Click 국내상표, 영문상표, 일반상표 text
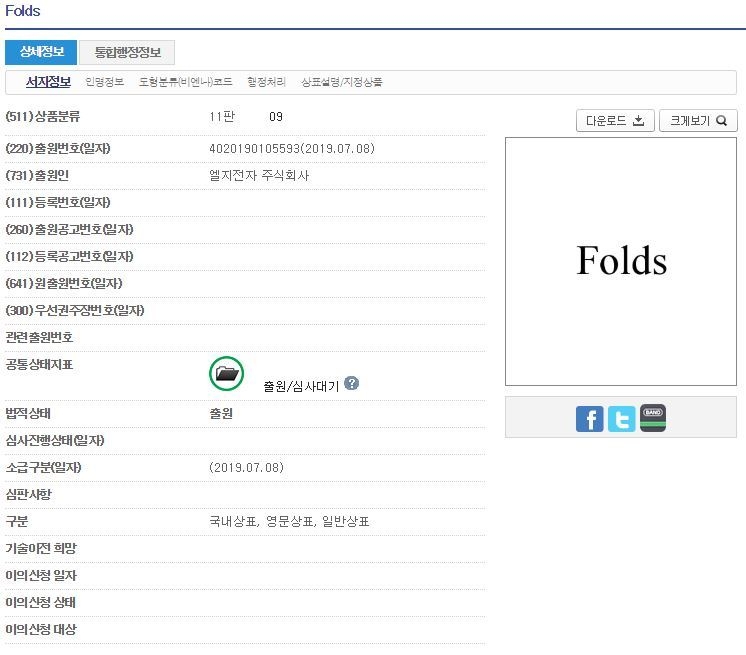Screen dimensions: 746x655 tap(289, 521)
